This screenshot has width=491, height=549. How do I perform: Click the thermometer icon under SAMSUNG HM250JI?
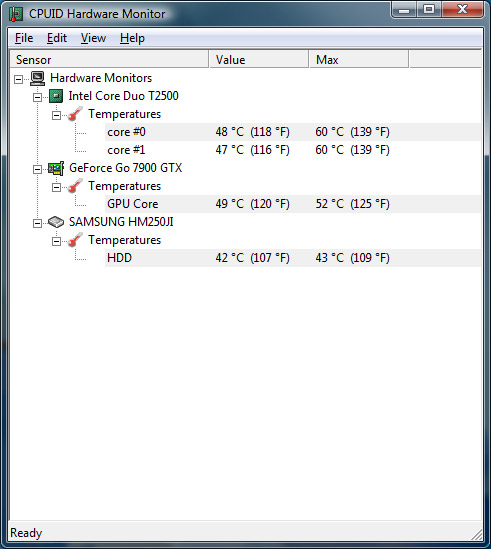click(x=75, y=240)
